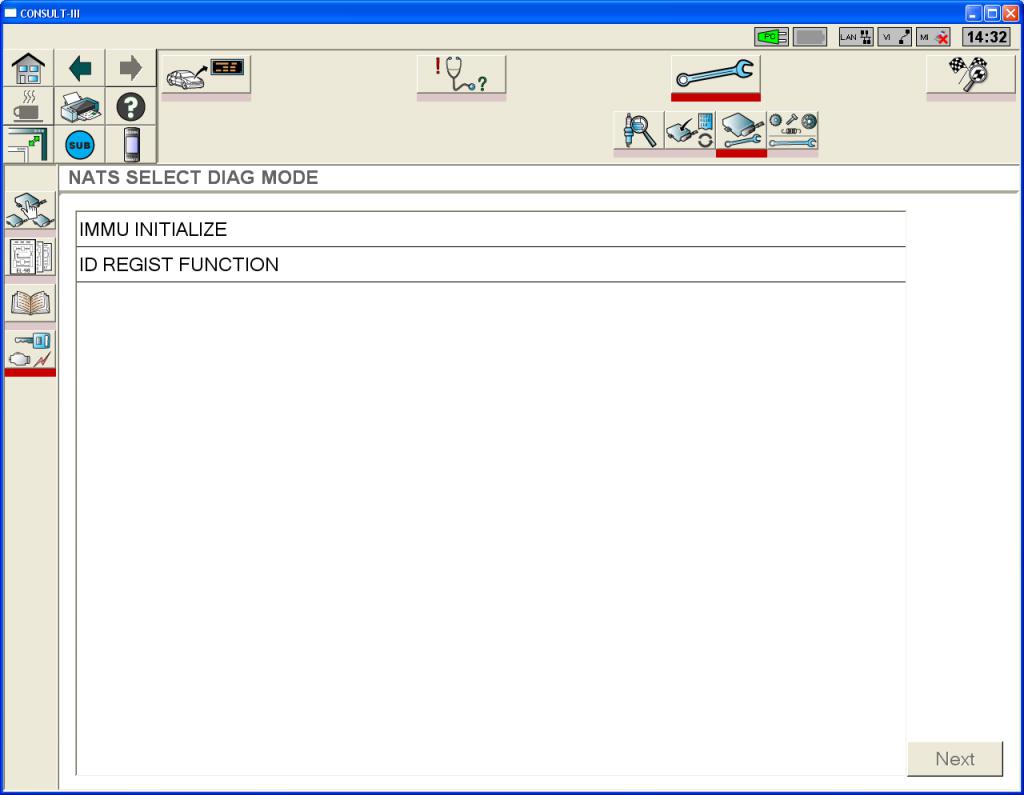1024x795 pixels.
Task: Click the screen capture window icon
Action: coord(27,145)
